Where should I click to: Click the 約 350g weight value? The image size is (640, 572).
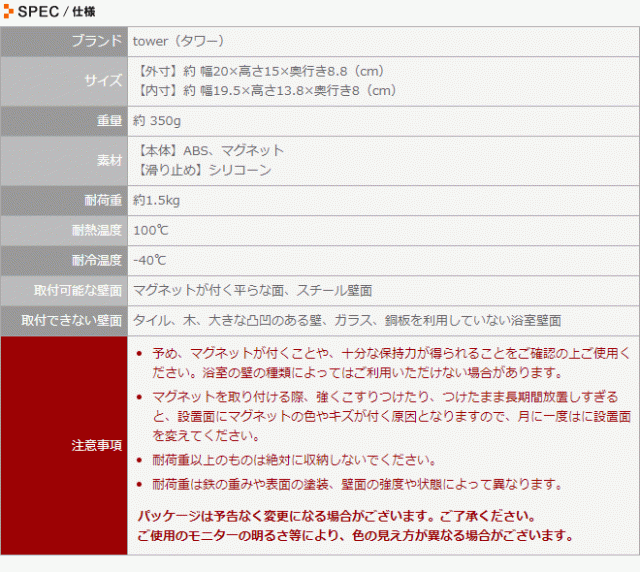tap(160, 120)
